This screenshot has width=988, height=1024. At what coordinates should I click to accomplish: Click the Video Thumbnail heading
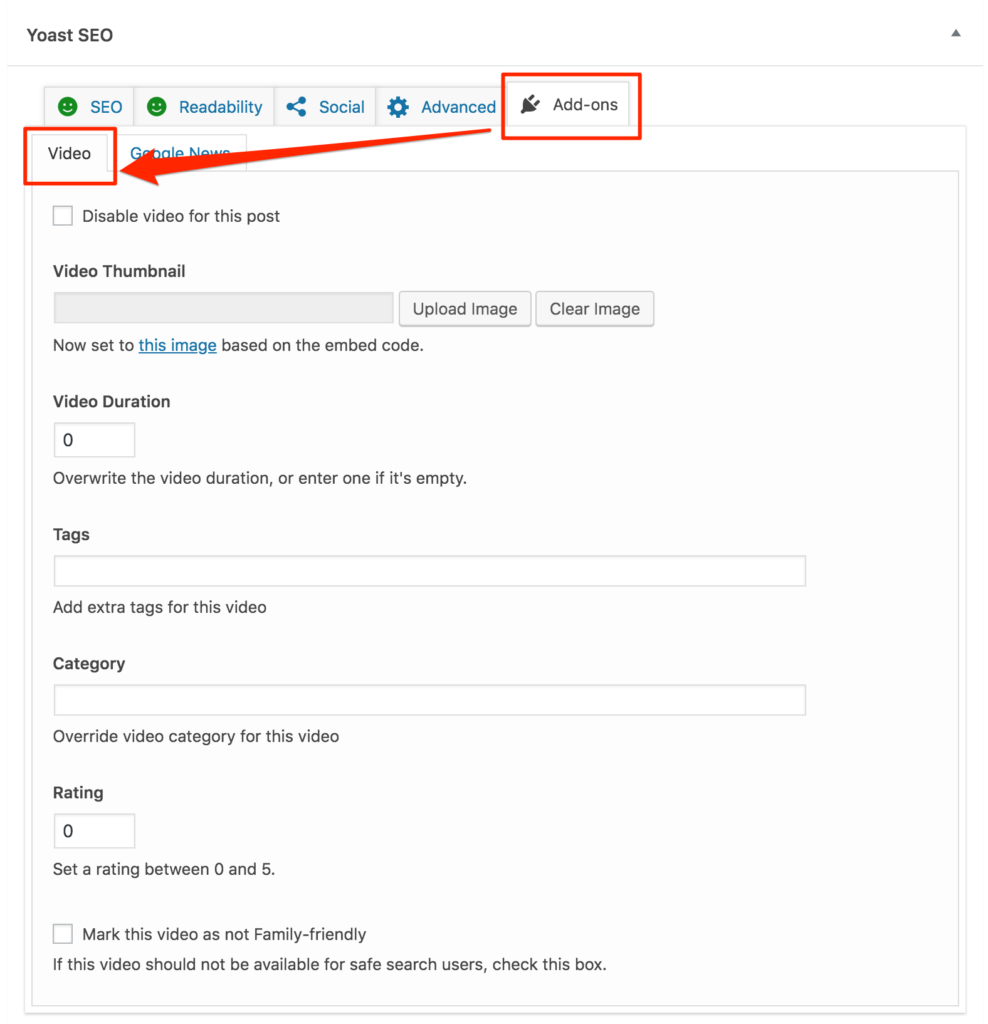[119, 271]
